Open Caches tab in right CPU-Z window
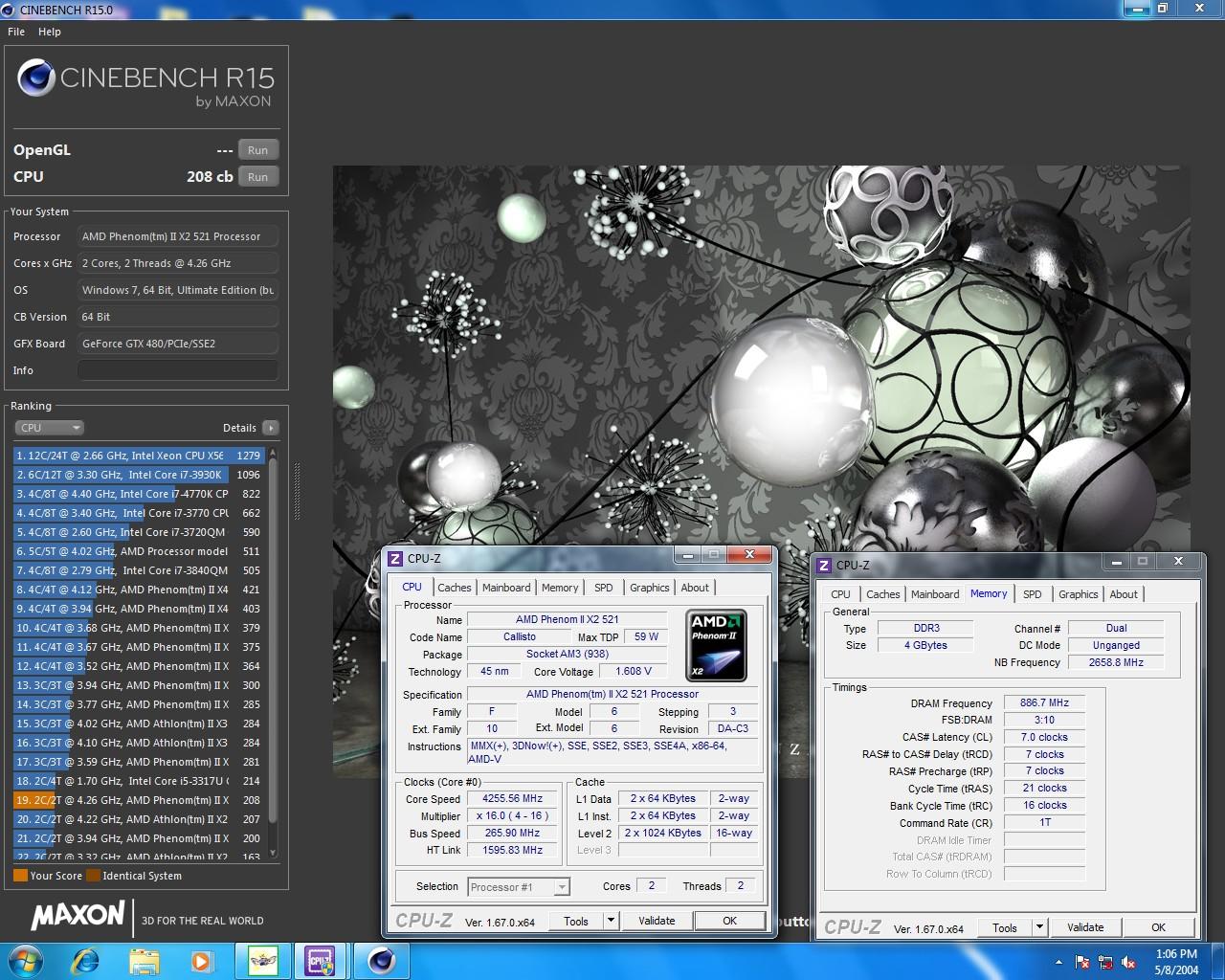 (883, 594)
